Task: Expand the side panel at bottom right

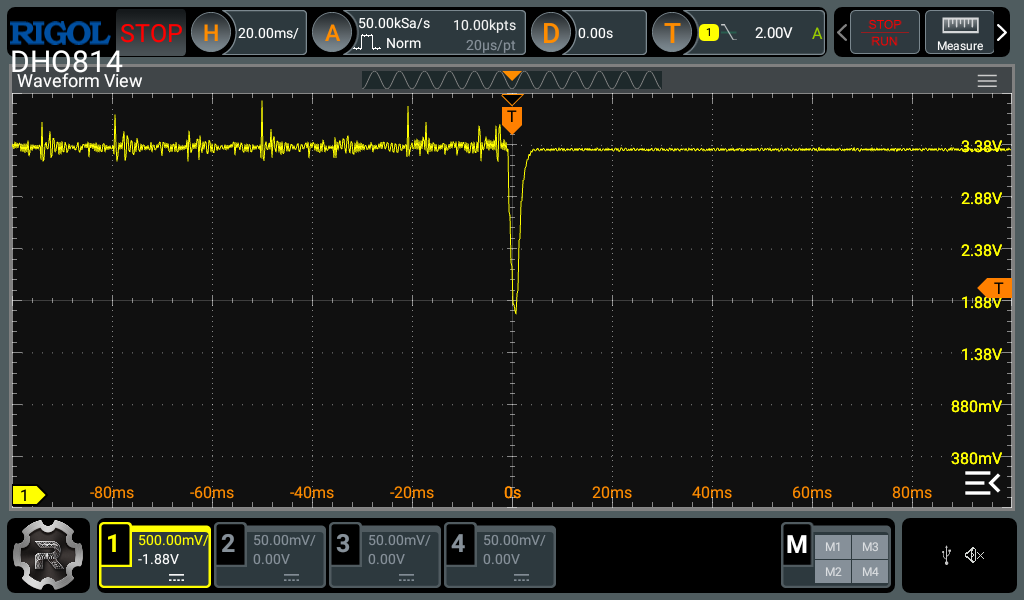Action: pyautogui.click(x=981, y=484)
